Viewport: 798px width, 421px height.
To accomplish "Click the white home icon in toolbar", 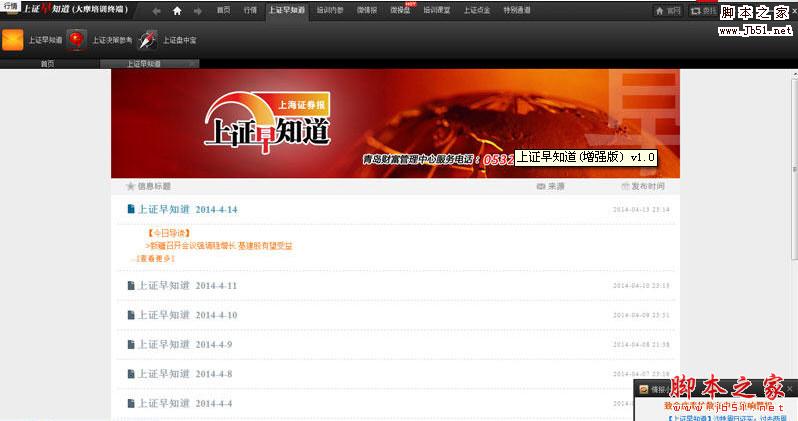I will pyautogui.click(x=177, y=11).
